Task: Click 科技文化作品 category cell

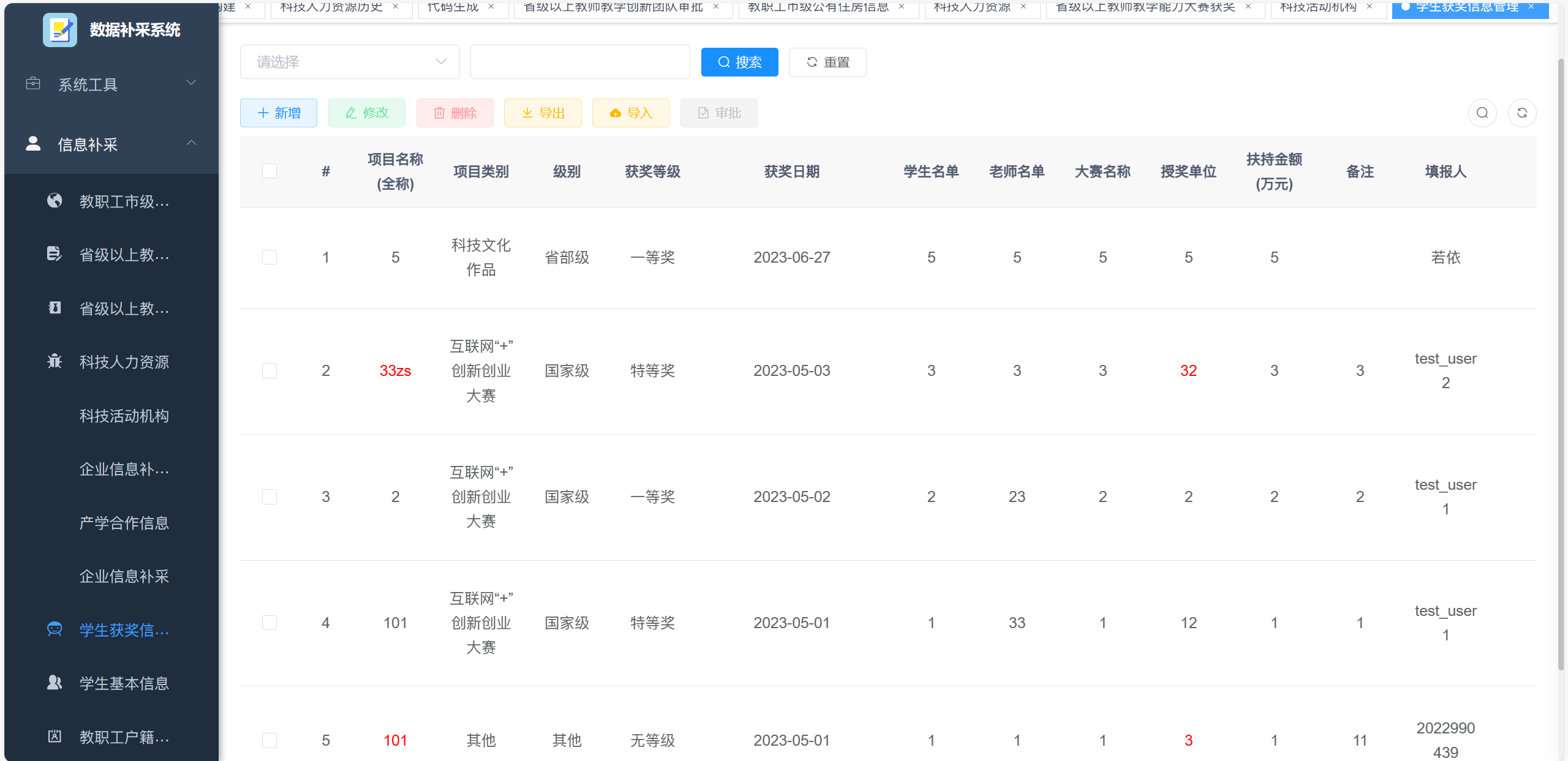Action: coord(481,257)
